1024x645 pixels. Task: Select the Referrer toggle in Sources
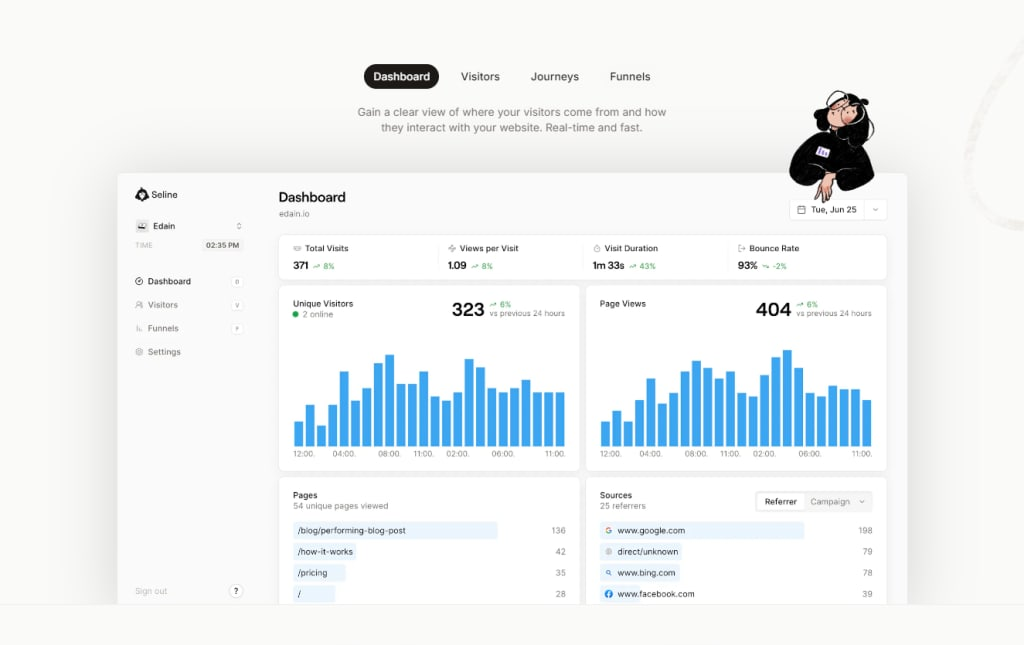pyautogui.click(x=780, y=501)
